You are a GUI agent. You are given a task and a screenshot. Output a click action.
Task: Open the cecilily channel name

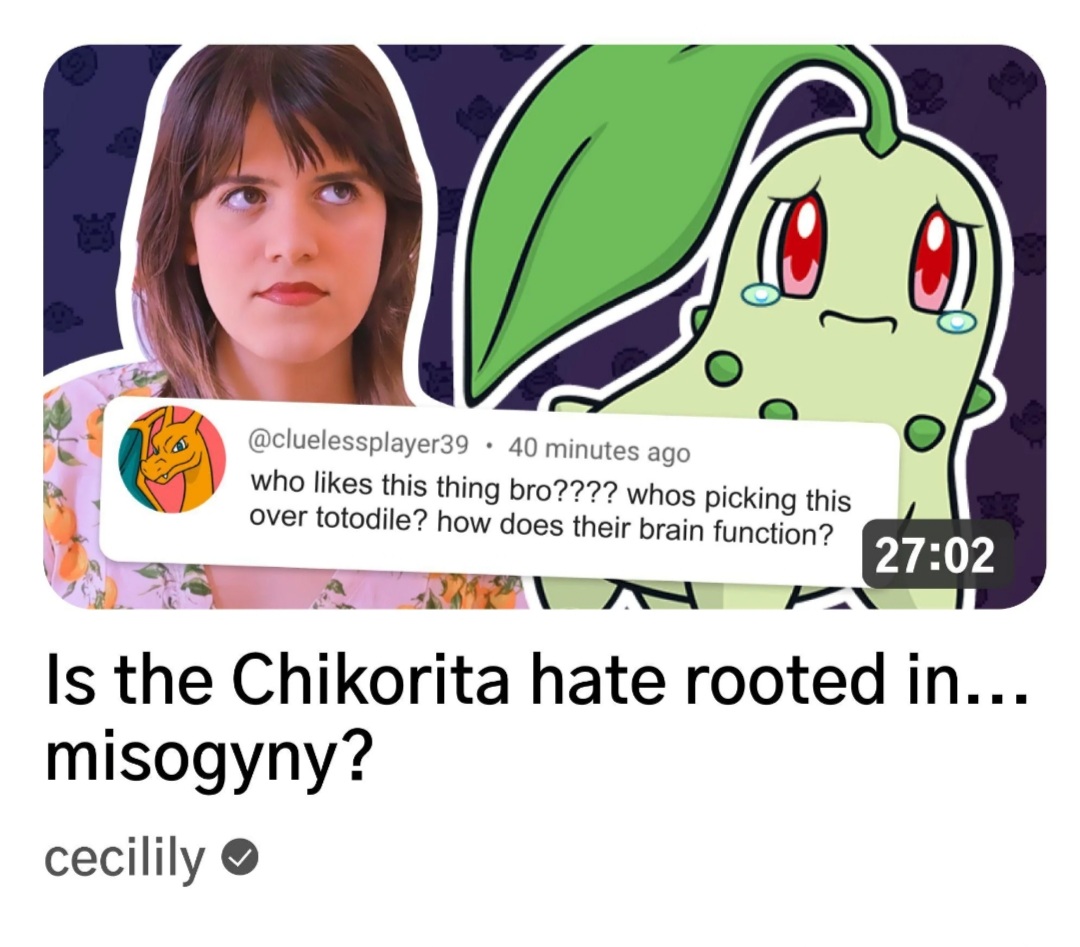[125, 857]
